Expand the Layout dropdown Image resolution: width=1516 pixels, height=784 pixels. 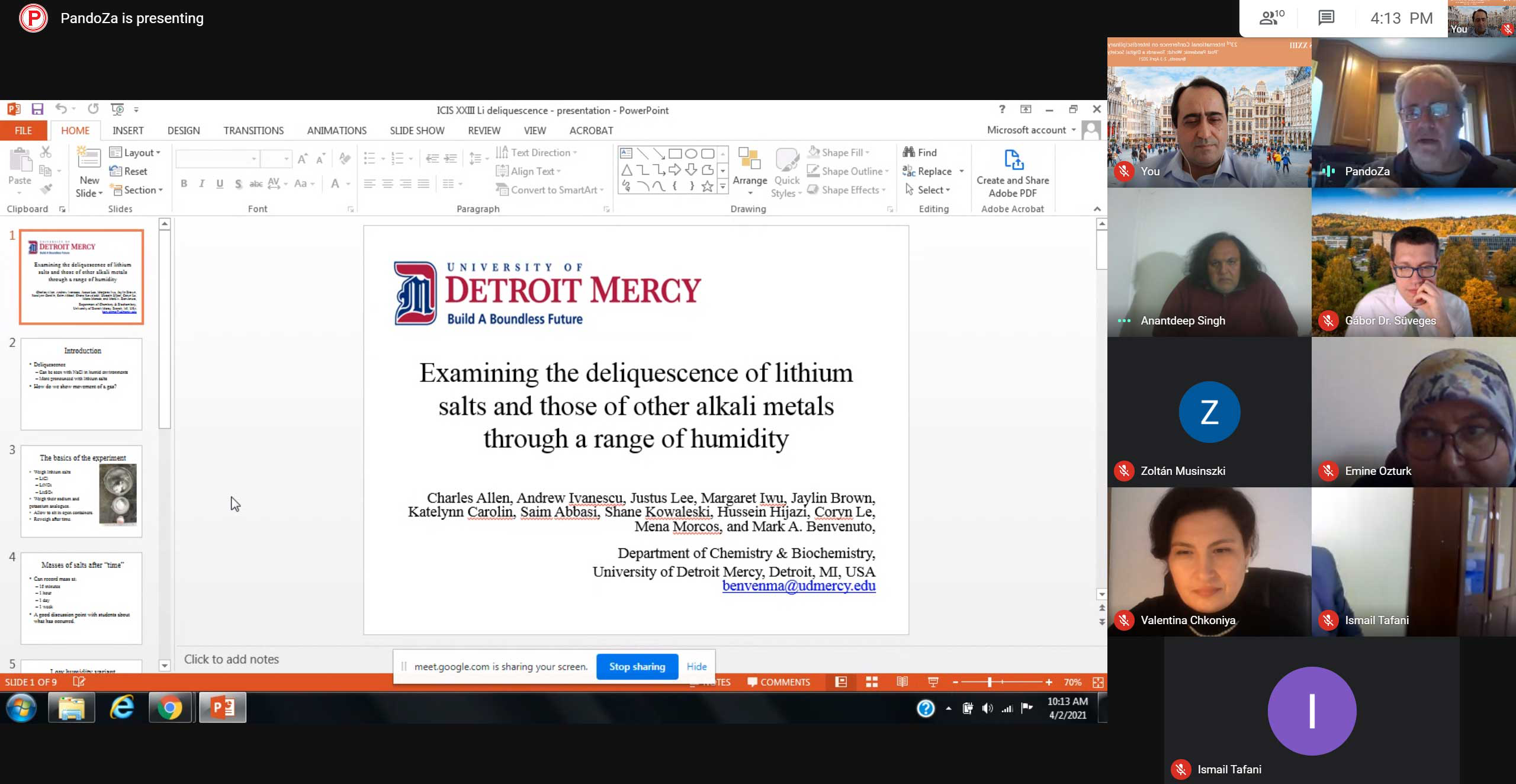[136, 153]
